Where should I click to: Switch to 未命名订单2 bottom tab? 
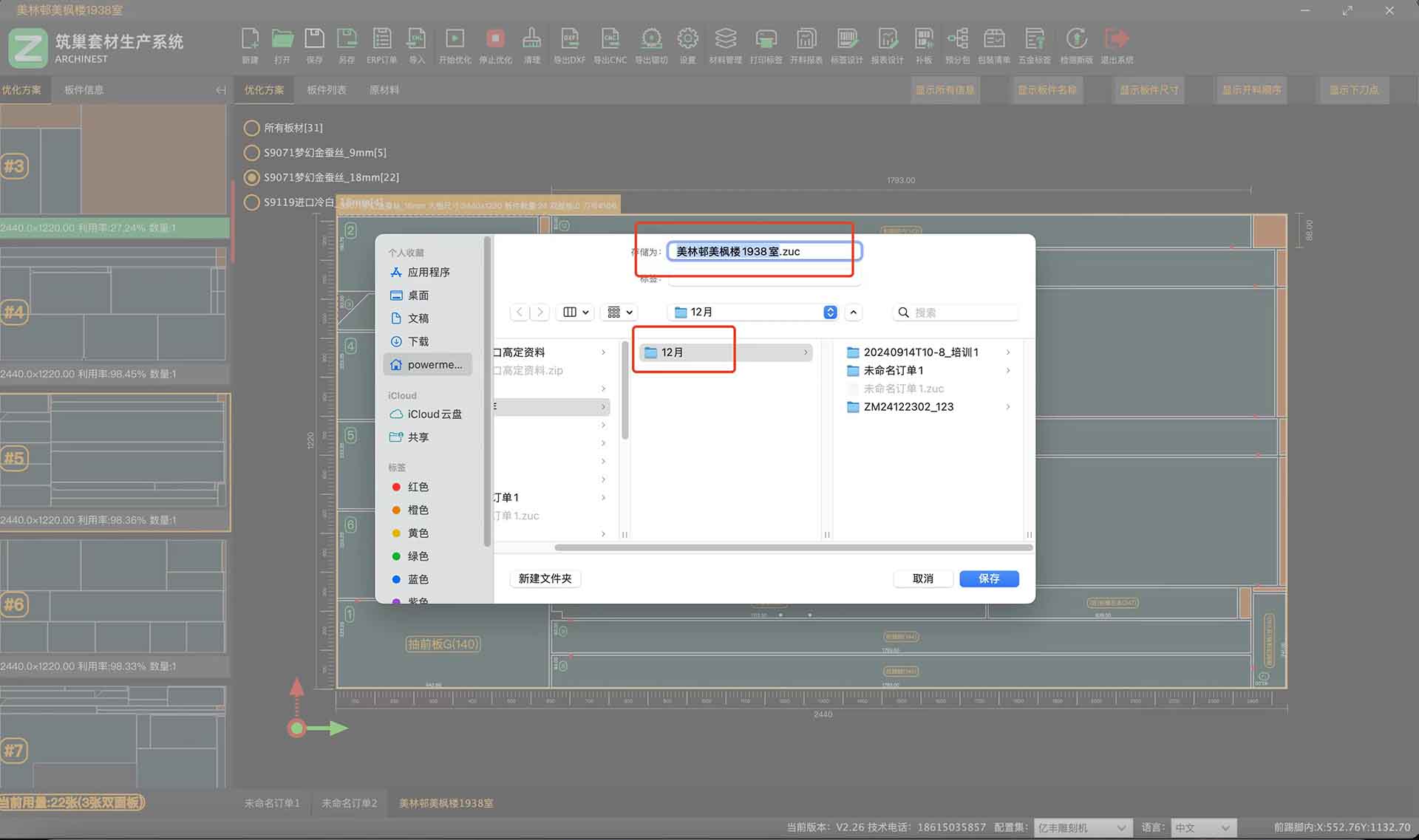[x=349, y=803]
